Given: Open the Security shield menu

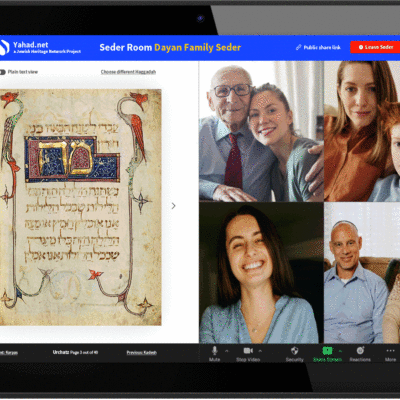Looking at the screenshot, I should coord(295,354).
